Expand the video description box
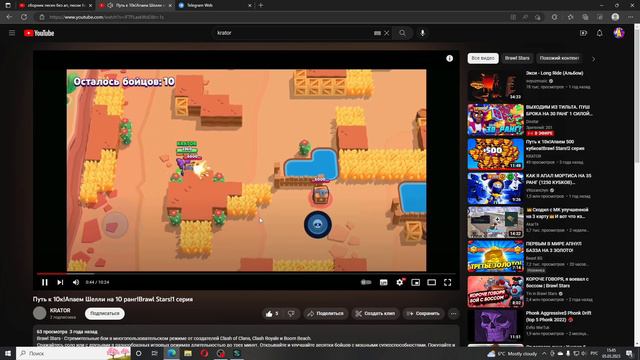The image size is (640, 360). point(246,336)
